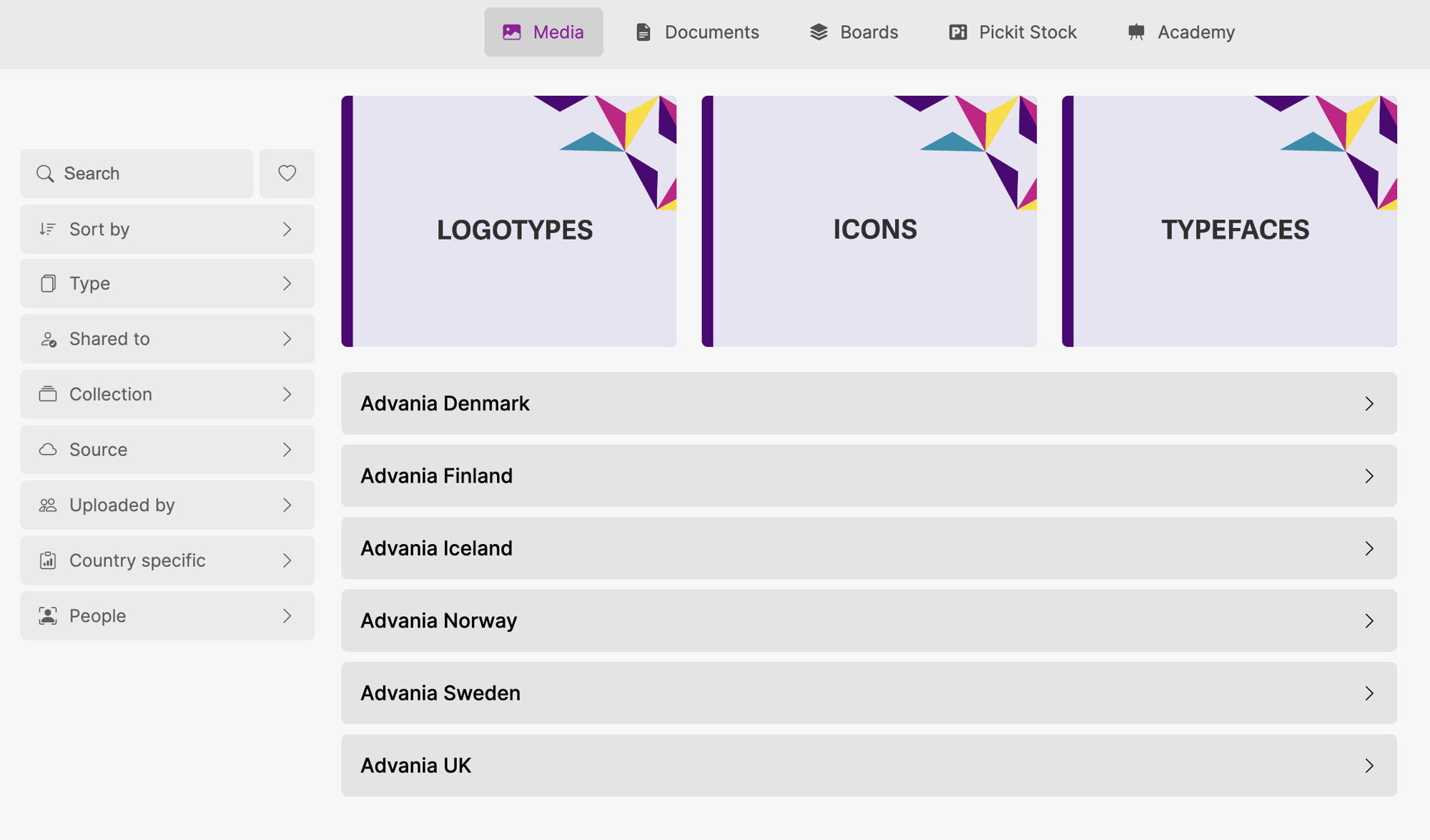The height and width of the screenshot is (840, 1430).
Task: Open the People filter
Action: point(167,616)
